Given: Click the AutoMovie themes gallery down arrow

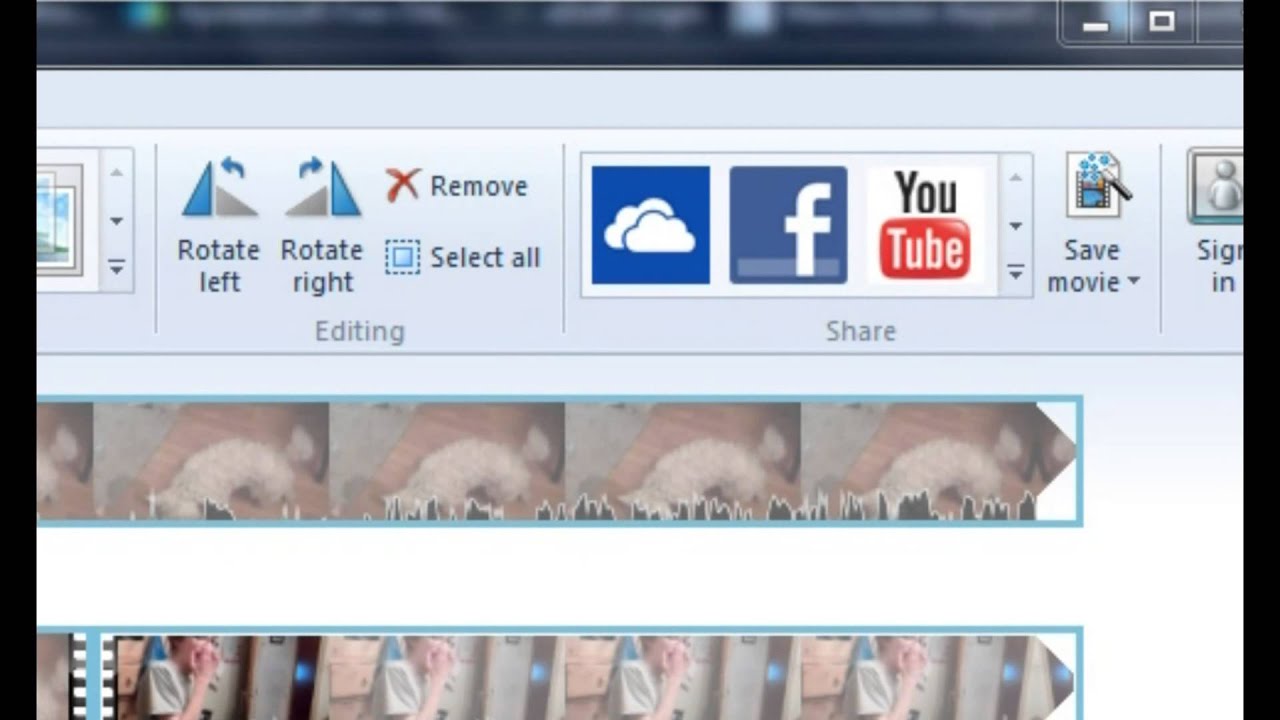Looking at the screenshot, I should click(117, 221).
